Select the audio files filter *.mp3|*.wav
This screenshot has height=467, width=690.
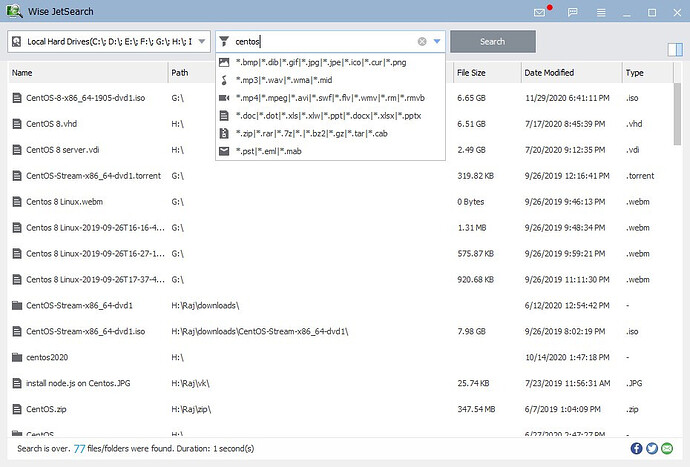click(x=330, y=80)
